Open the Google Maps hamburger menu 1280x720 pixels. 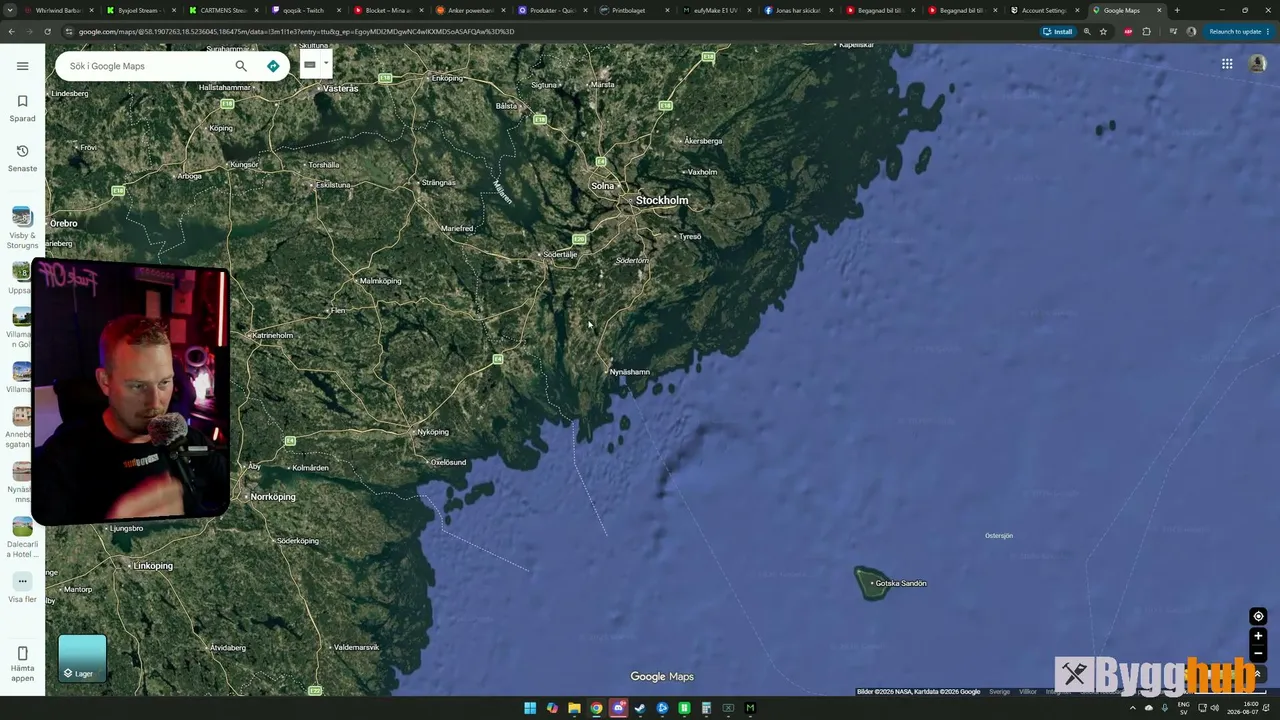[x=22, y=66]
